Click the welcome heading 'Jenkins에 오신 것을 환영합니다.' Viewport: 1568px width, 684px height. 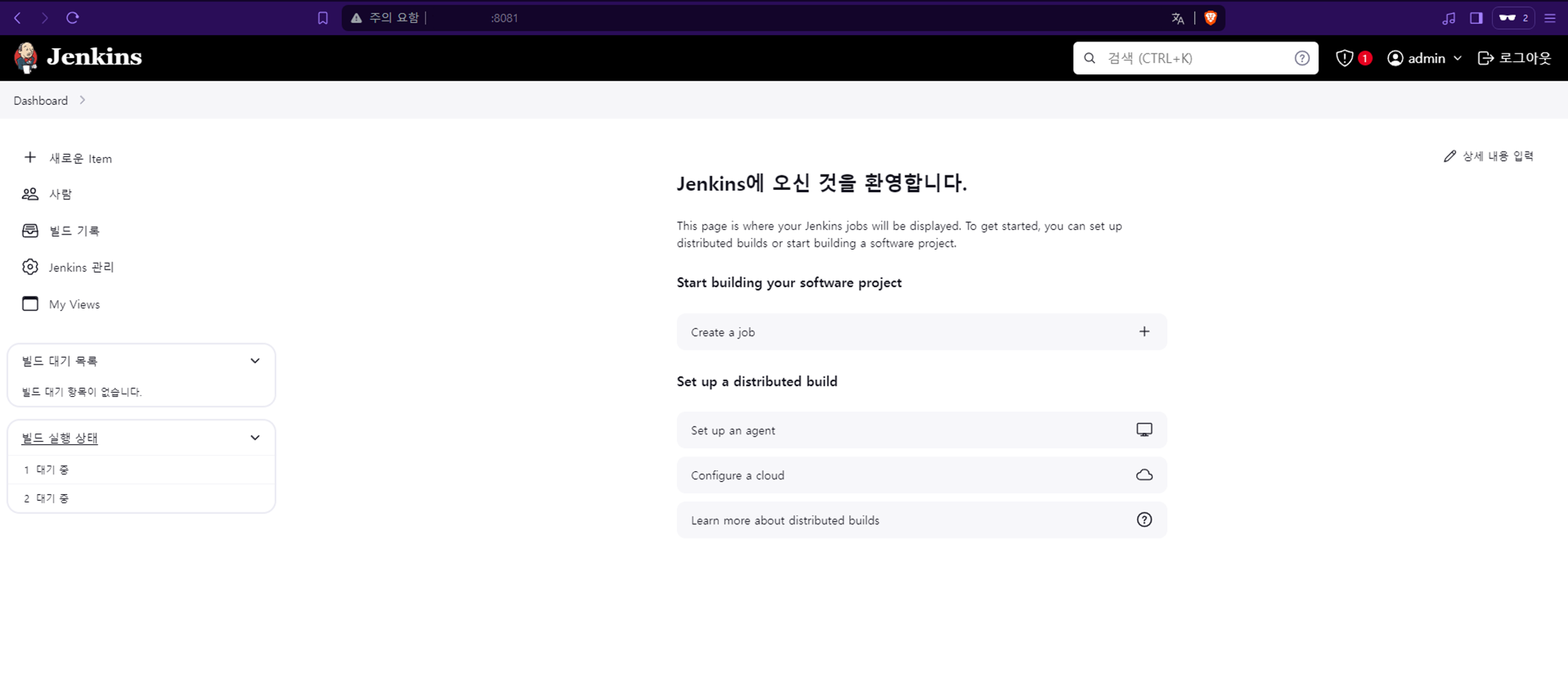click(x=822, y=183)
